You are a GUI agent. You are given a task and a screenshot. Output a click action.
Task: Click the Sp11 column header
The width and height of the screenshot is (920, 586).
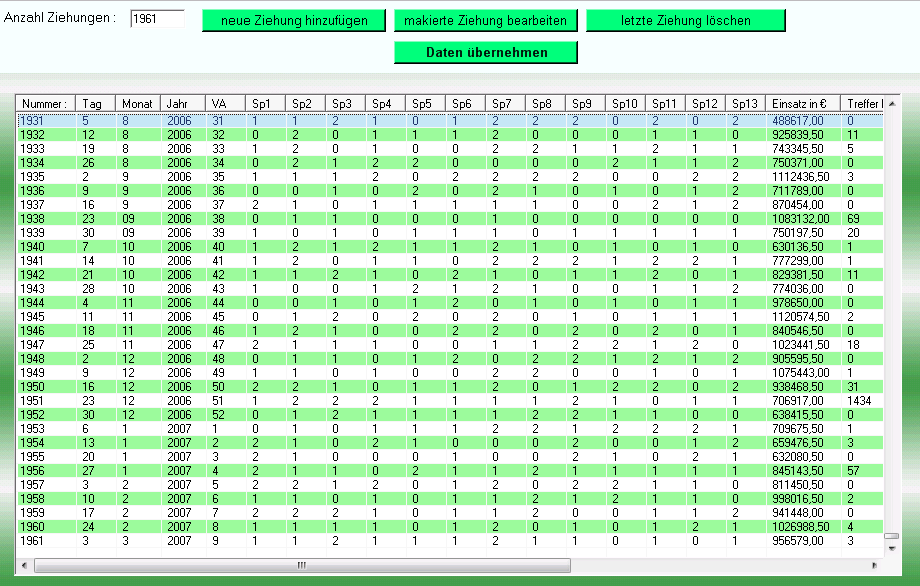point(665,104)
